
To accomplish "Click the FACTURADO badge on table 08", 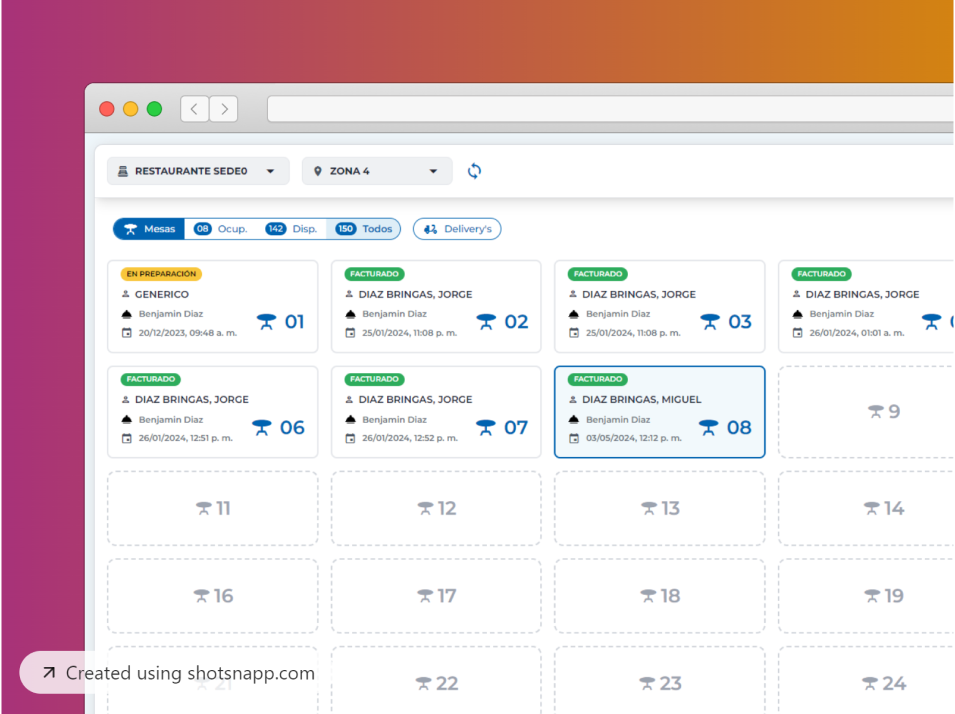I will pos(597,379).
